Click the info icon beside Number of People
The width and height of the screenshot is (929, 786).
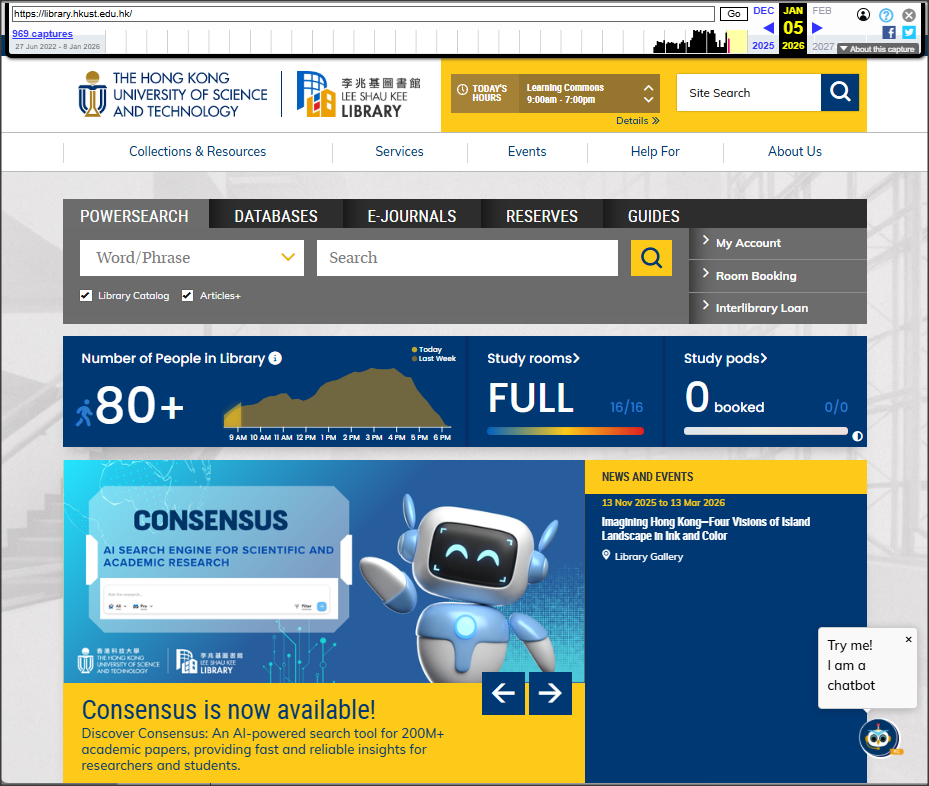pos(275,358)
